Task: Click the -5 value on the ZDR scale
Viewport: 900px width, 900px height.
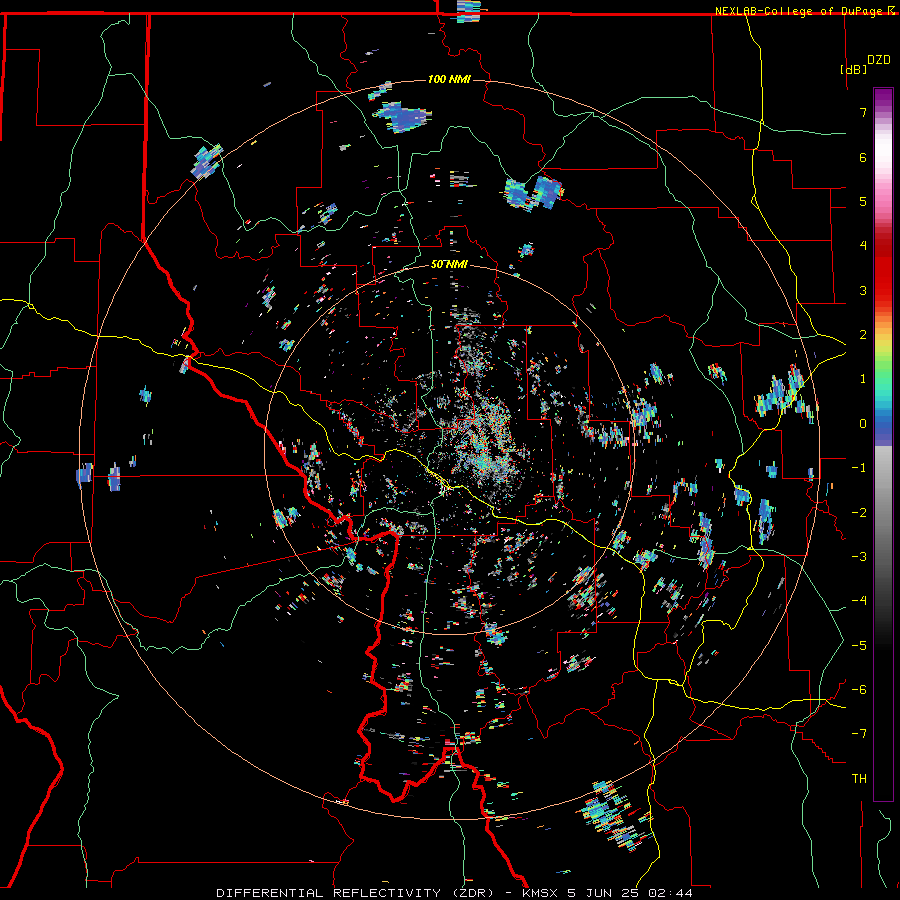Action: [859, 645]
